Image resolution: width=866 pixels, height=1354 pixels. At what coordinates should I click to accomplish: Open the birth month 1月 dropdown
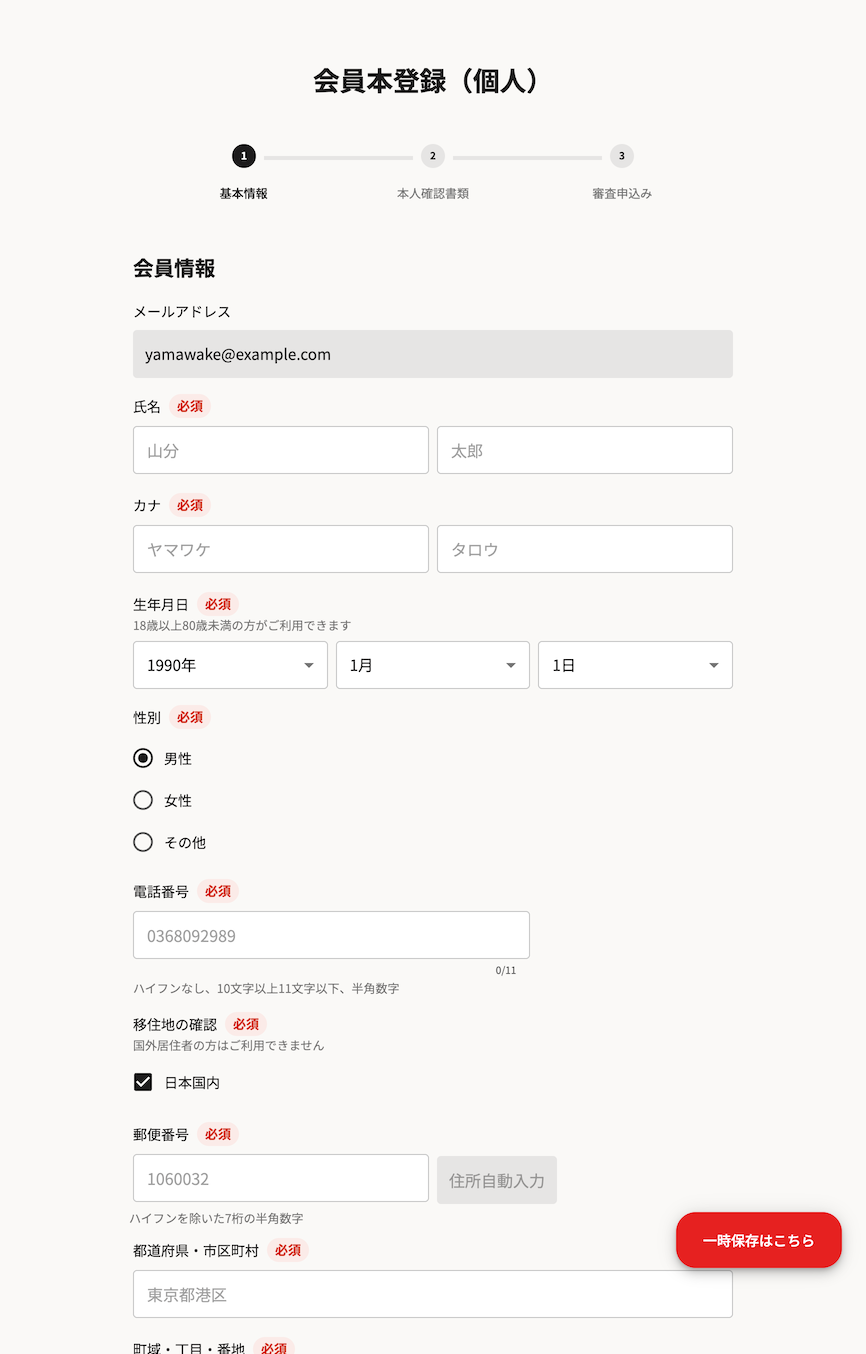tap(433, 665)
